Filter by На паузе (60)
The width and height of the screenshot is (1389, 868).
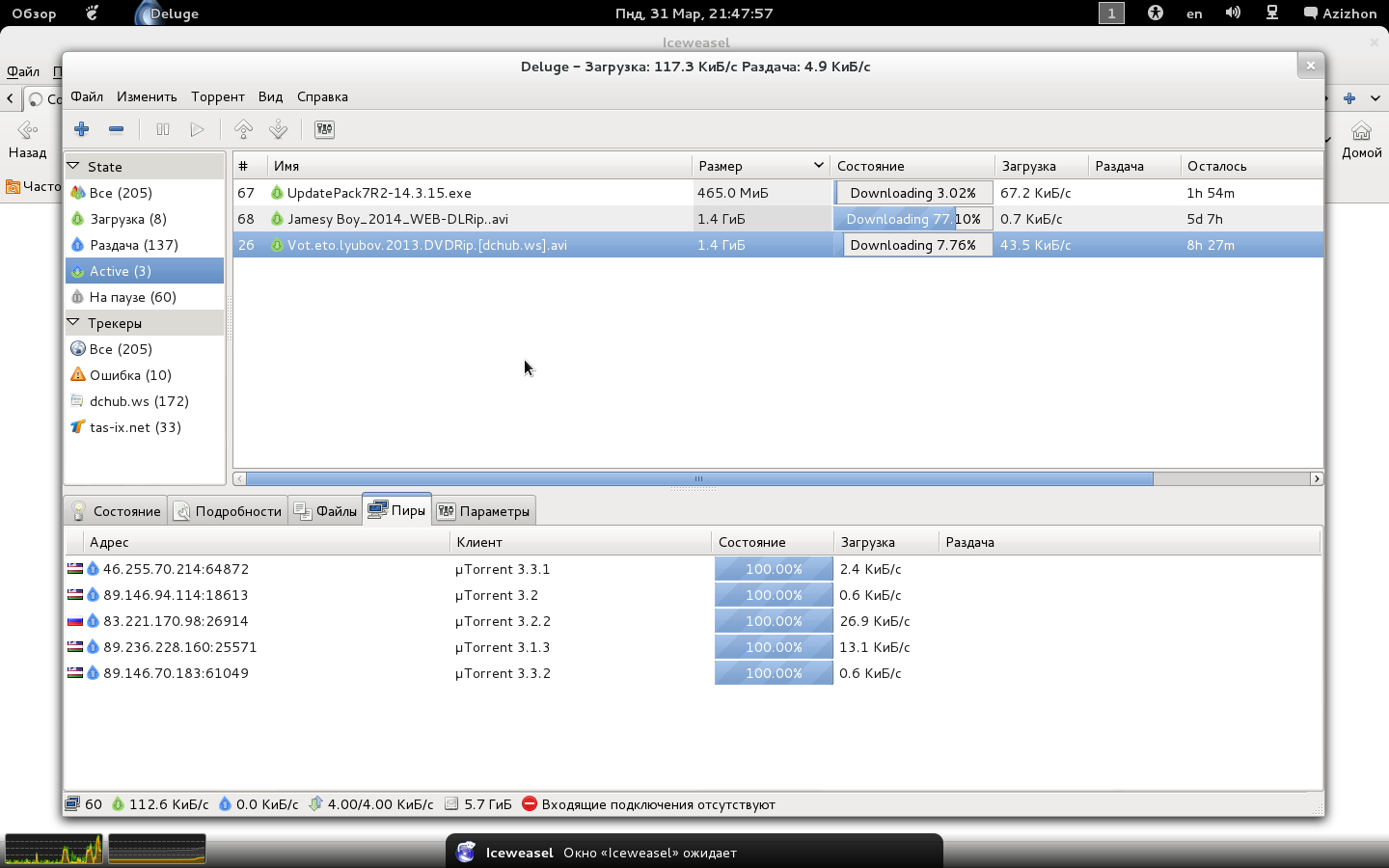(x=132, y=297)
